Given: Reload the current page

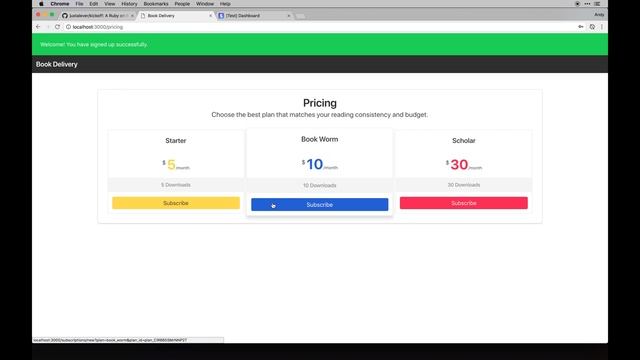Looking at the screenshot, I should 57,27.
